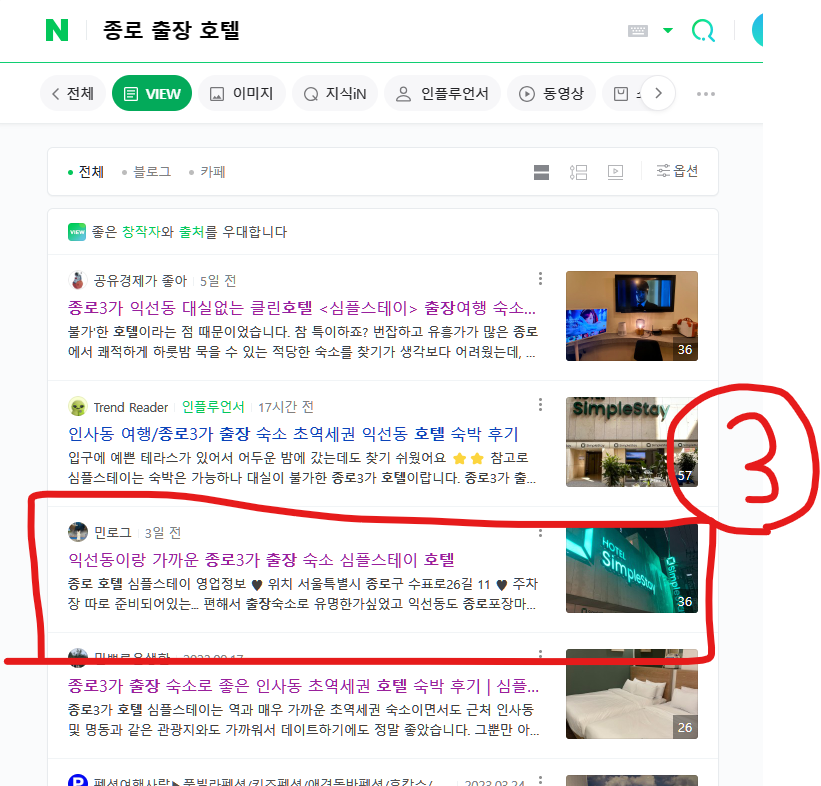Open post 인사동 여행/종로3가 출장 숙소

pyautogui.click(x=293, y=434)
